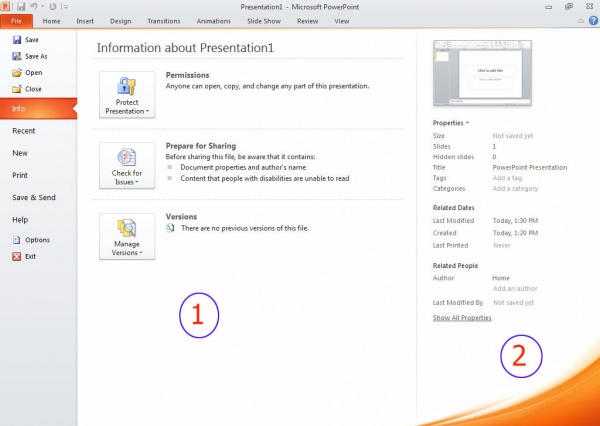
Task: Open the New presentation tab
Action: point(20,153)
